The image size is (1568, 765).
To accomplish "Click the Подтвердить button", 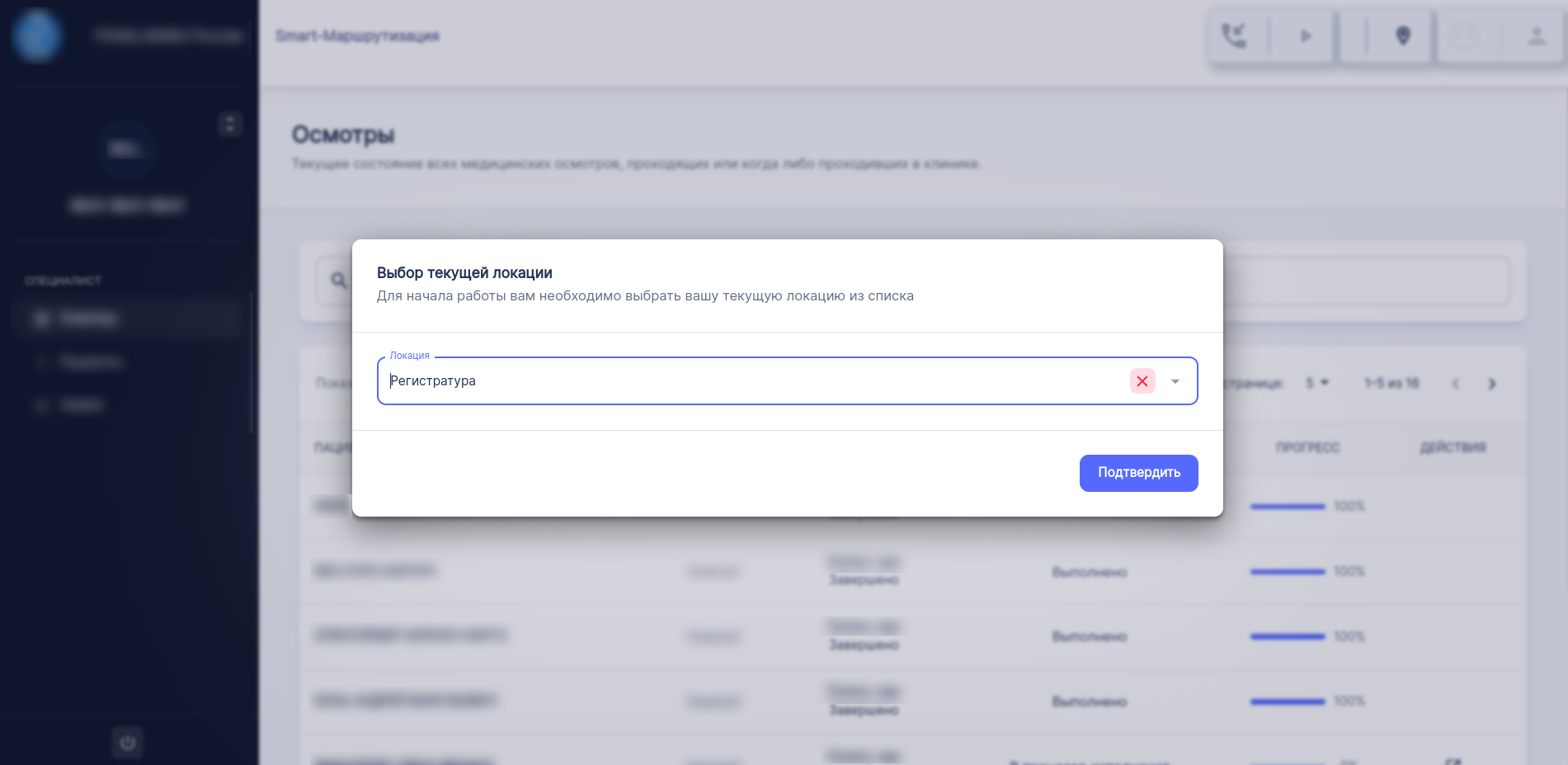I will [x=1138, y=473].
